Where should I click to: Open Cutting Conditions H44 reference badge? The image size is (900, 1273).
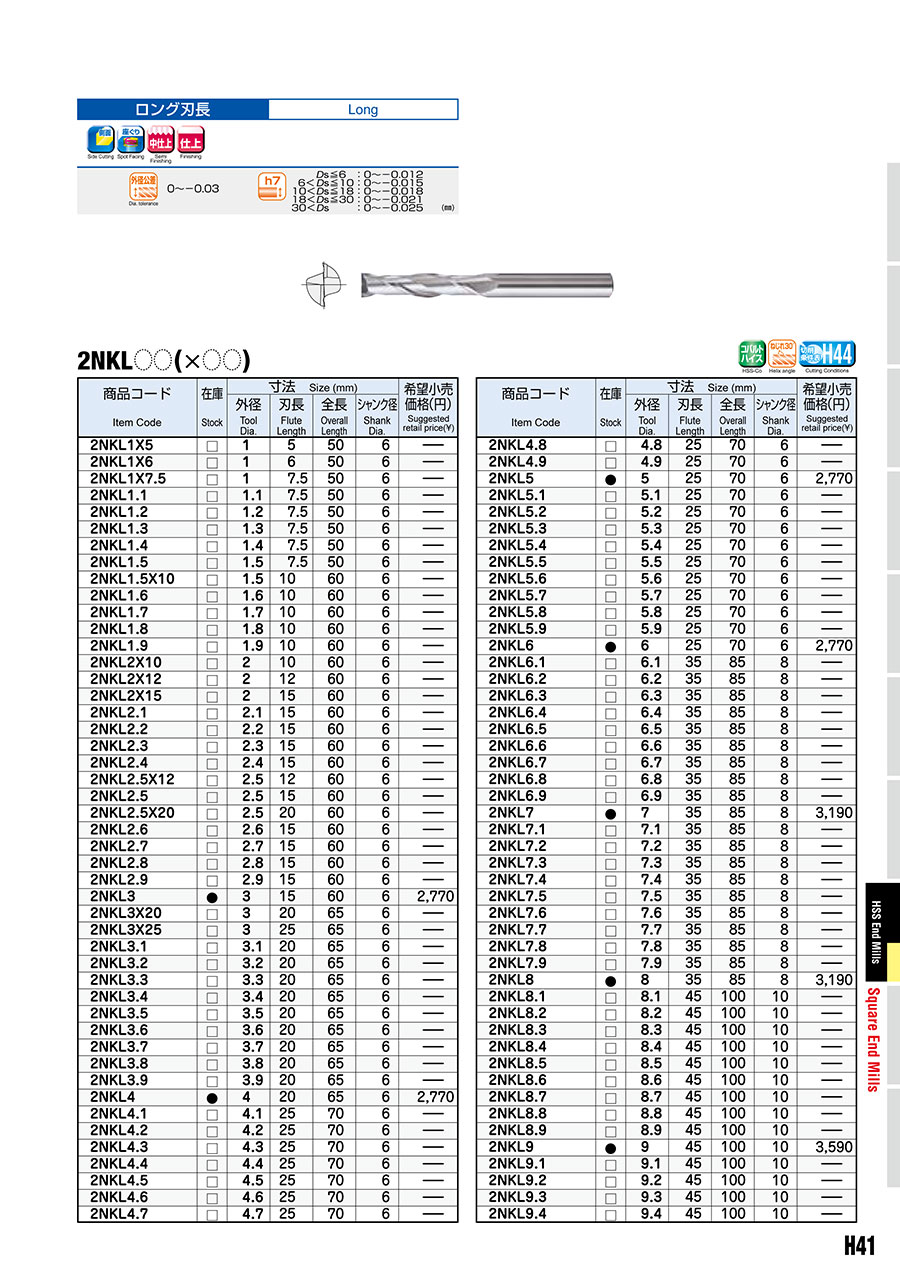826,354
